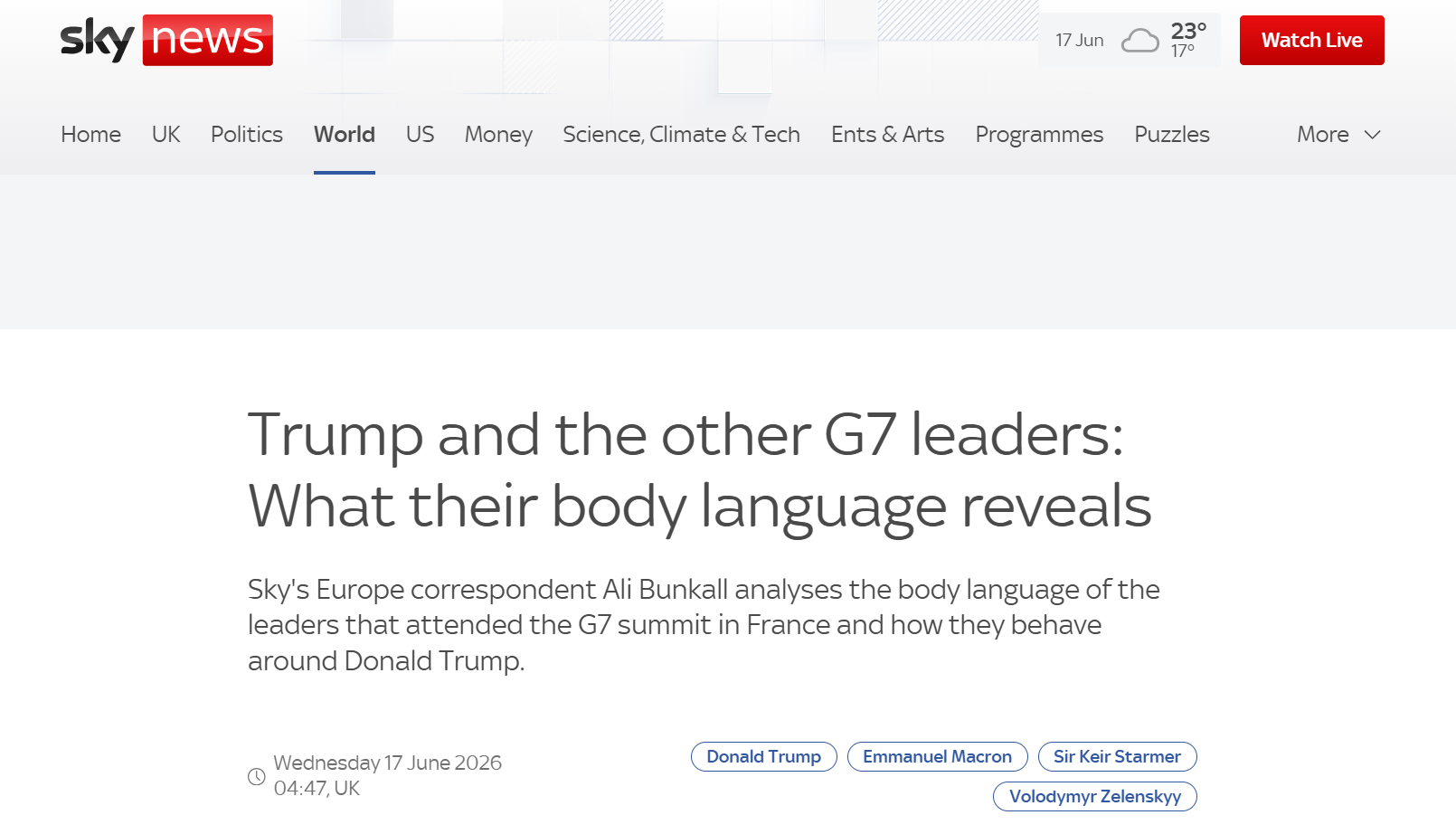
Task: Open the Money section
Action: coord(498,135)
